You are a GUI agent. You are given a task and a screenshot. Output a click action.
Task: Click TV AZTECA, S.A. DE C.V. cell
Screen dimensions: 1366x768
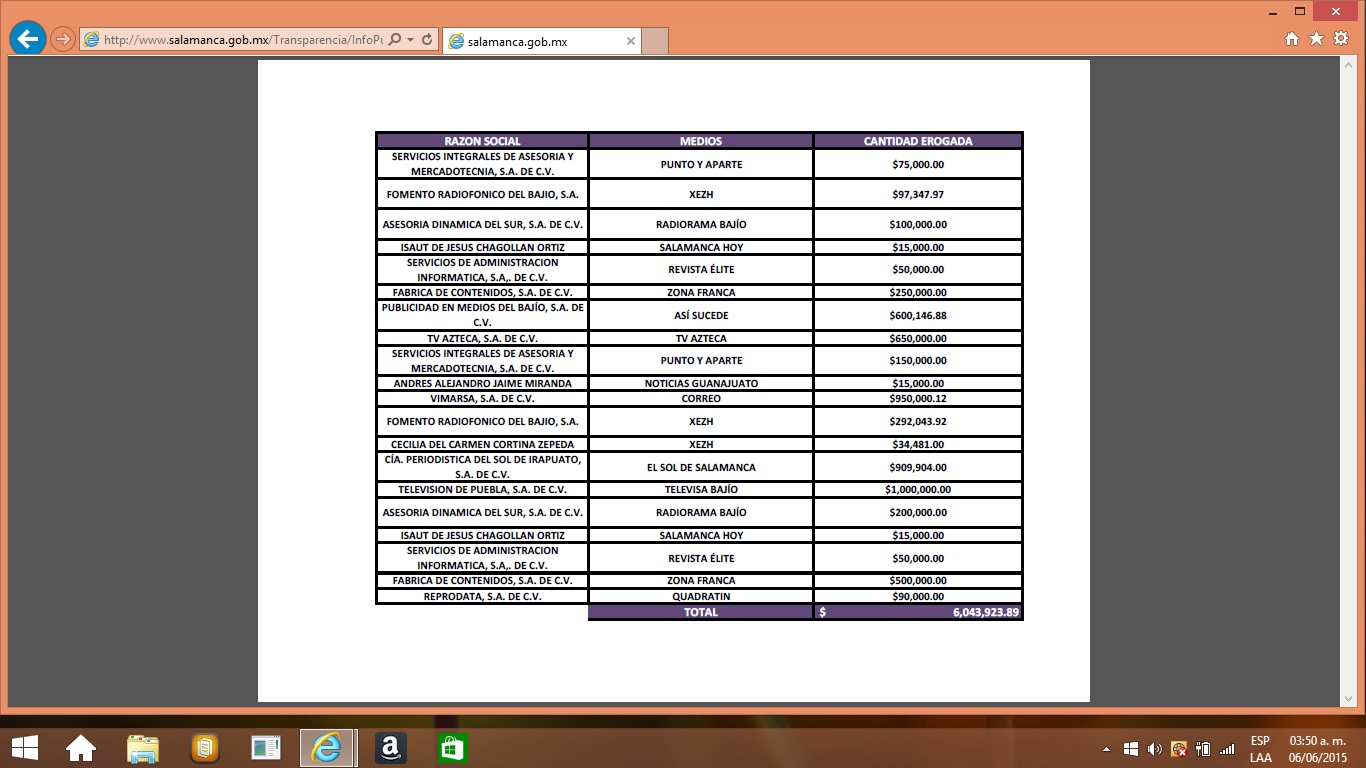click(x=482, y=338)
